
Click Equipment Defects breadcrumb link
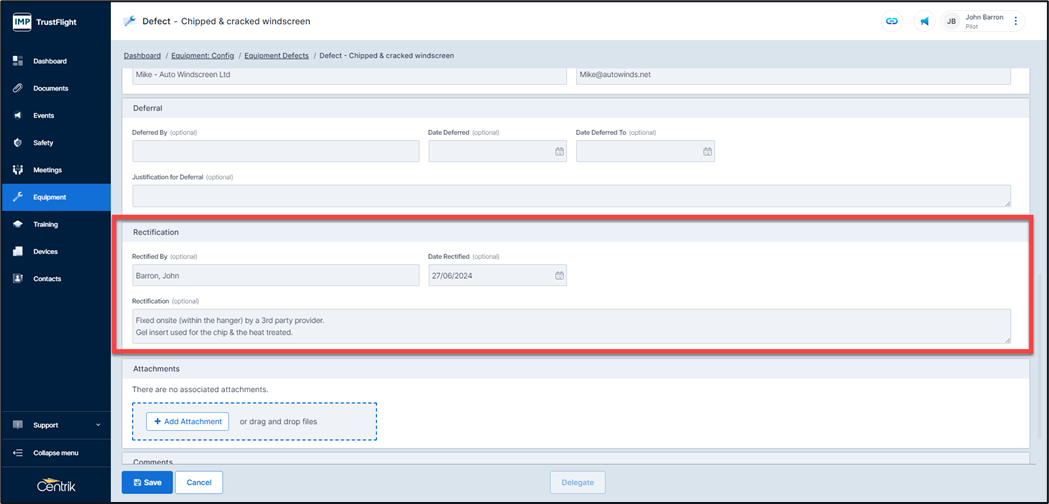275,56
